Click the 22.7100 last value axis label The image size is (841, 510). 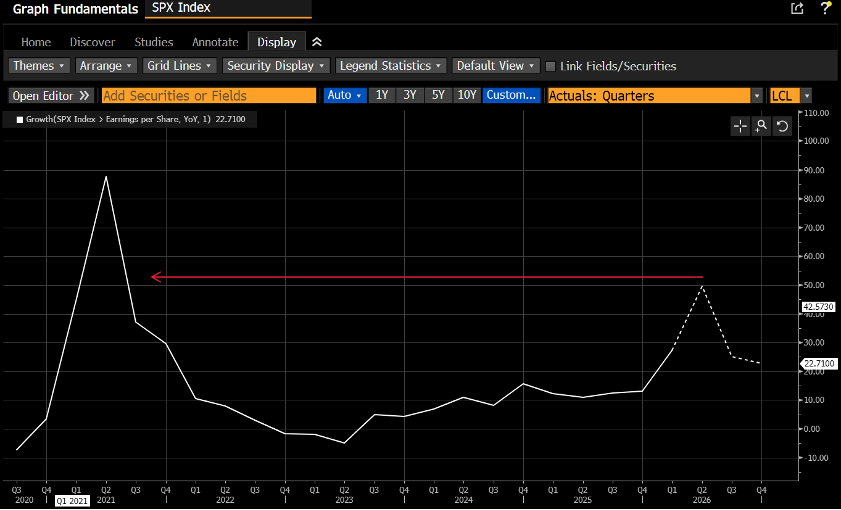819,364
